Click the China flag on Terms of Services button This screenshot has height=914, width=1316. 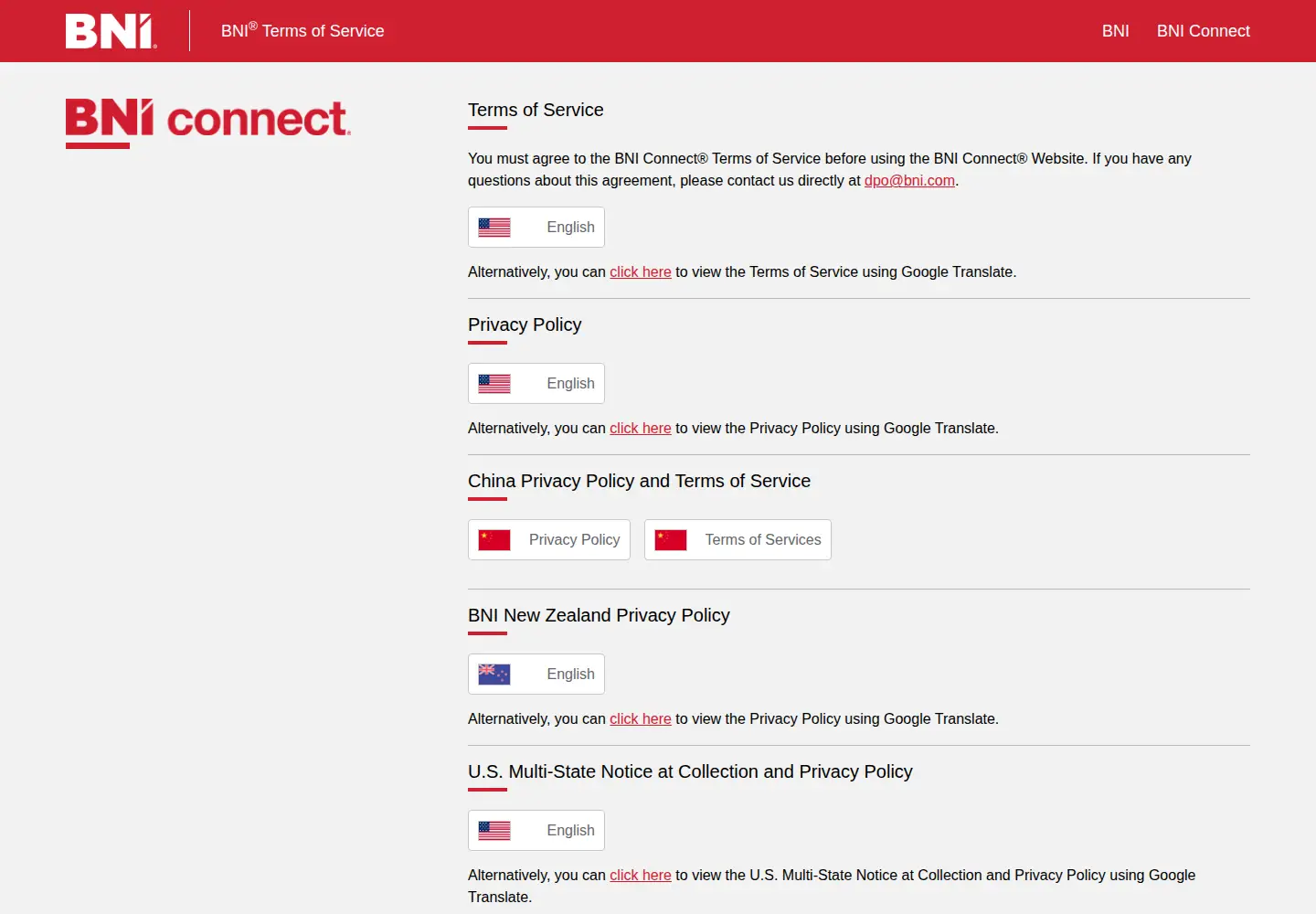tap(671, 540)
